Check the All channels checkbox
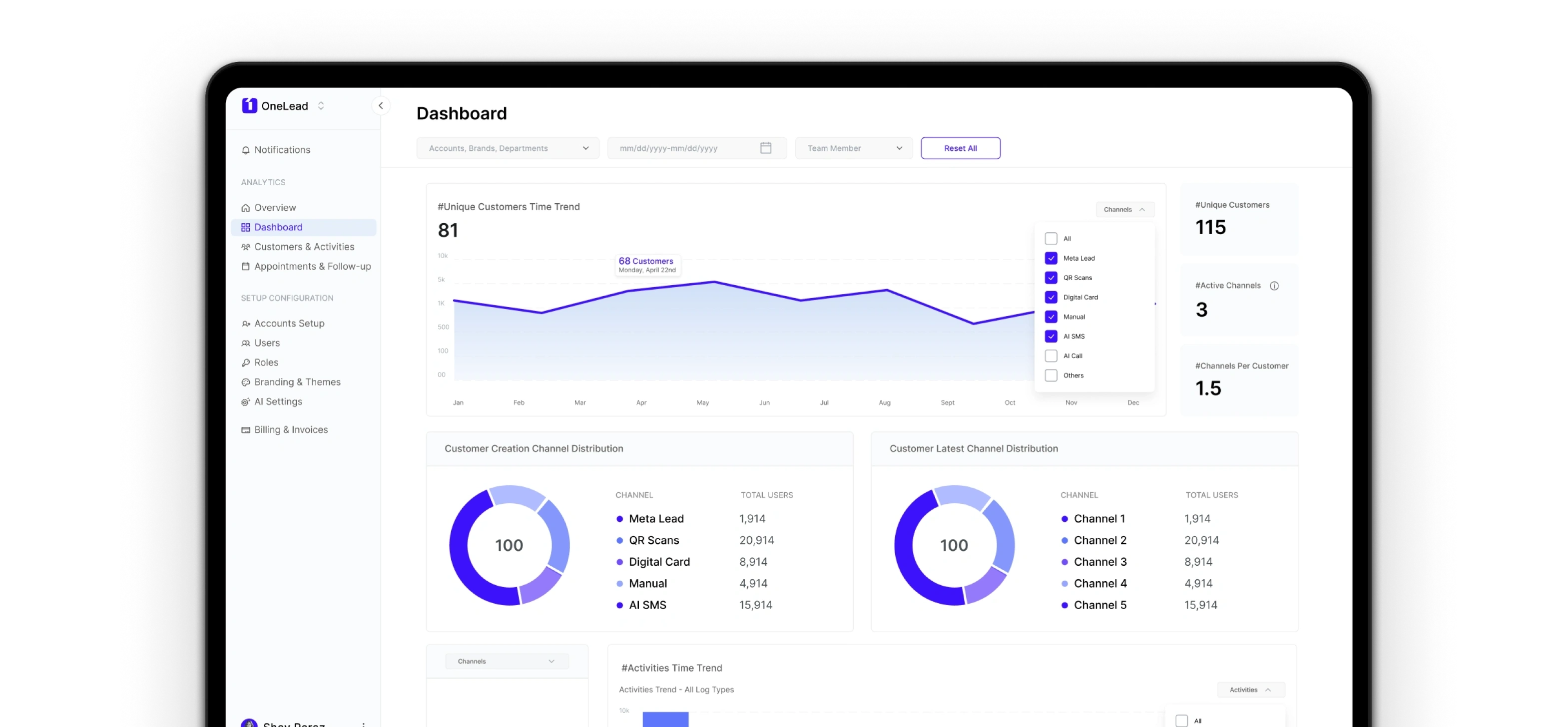 (x=1050, y=239)
